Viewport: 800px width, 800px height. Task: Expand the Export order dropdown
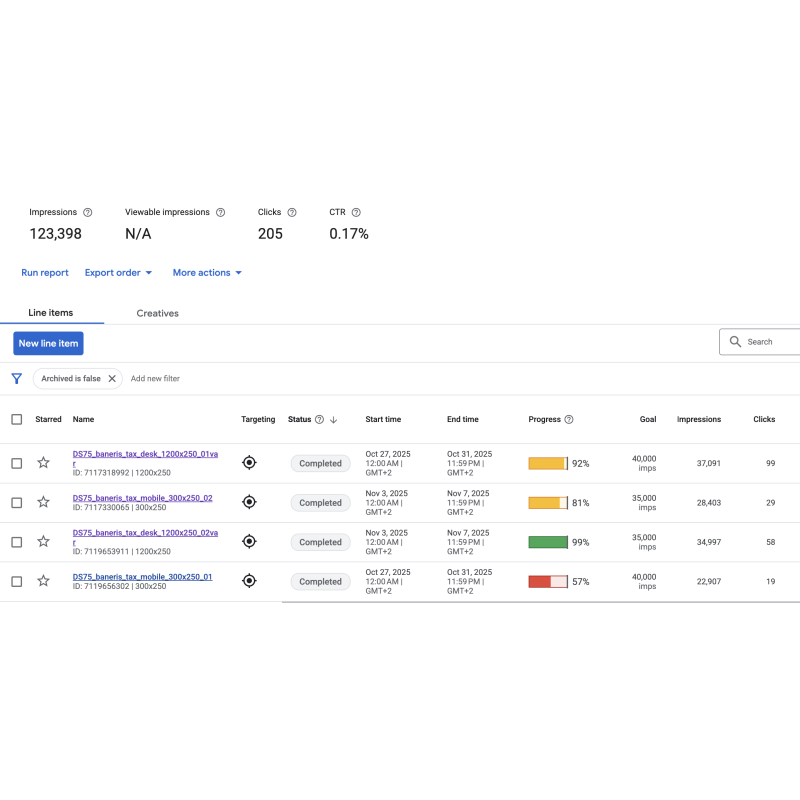point(118,272)
